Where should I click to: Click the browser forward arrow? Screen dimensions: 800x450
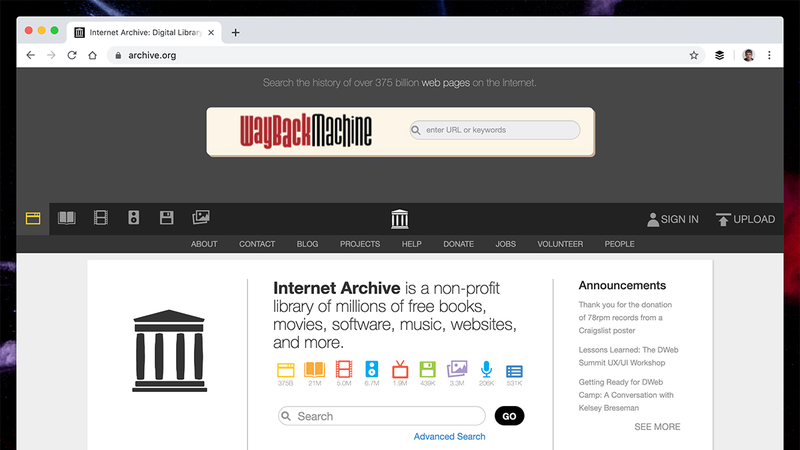51,55
